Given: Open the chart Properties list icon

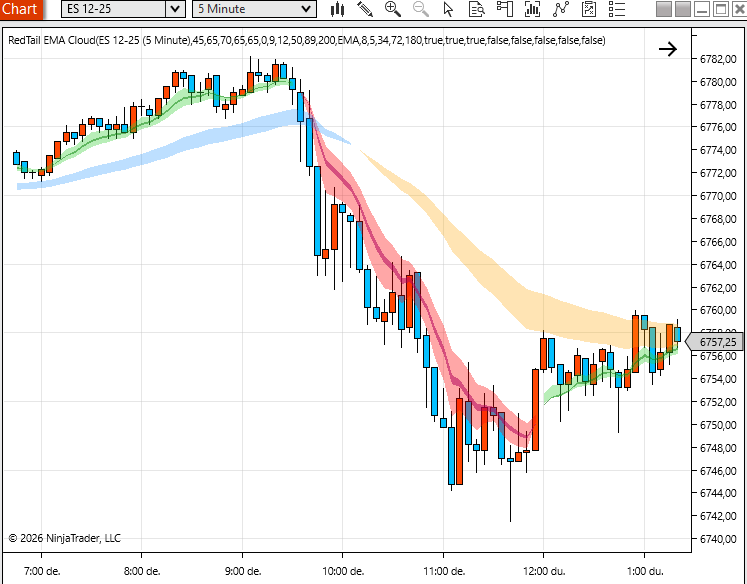Looking at the screenshot, I should click(x=616, y=9).
